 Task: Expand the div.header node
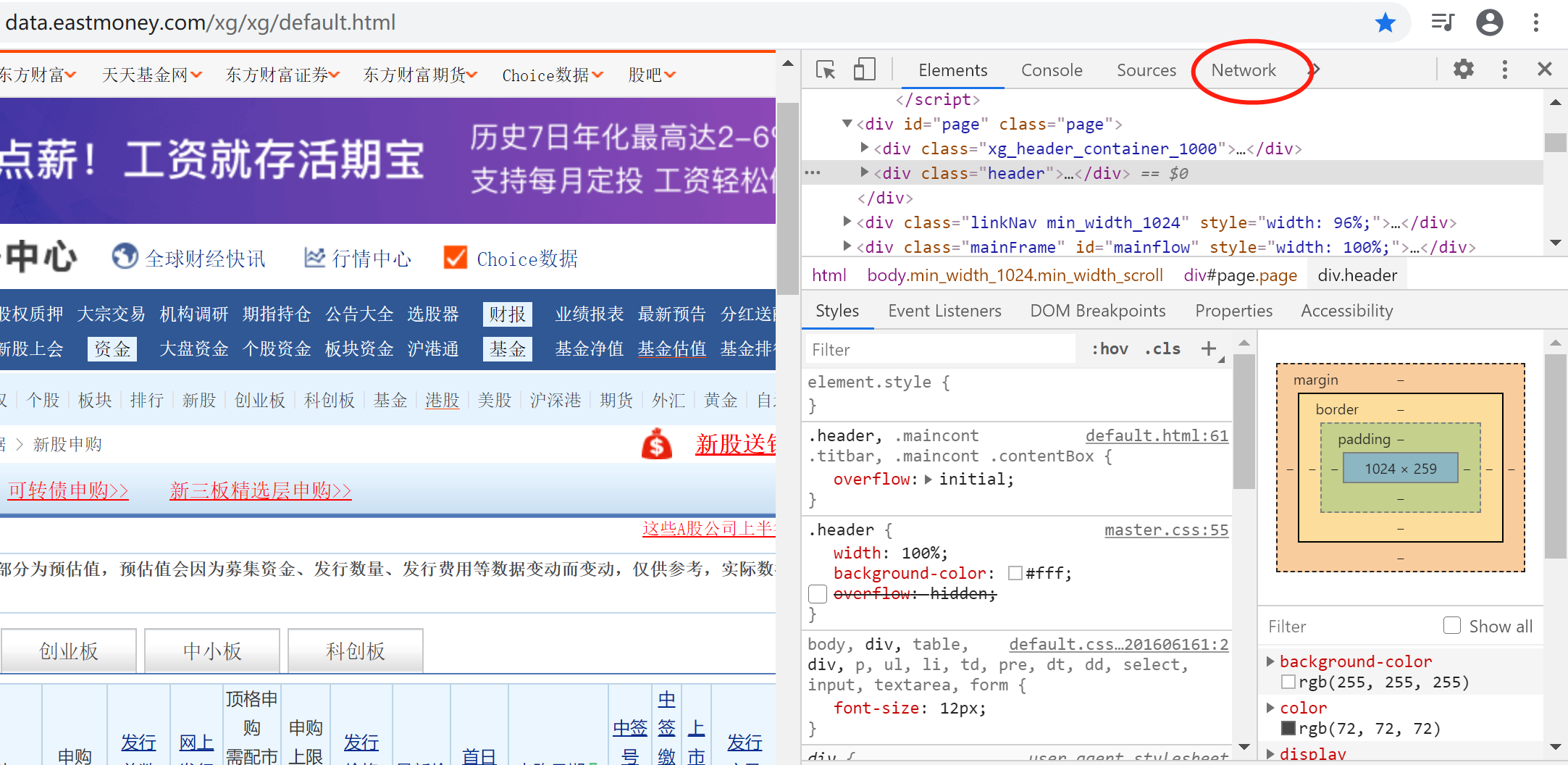(864, 172)
